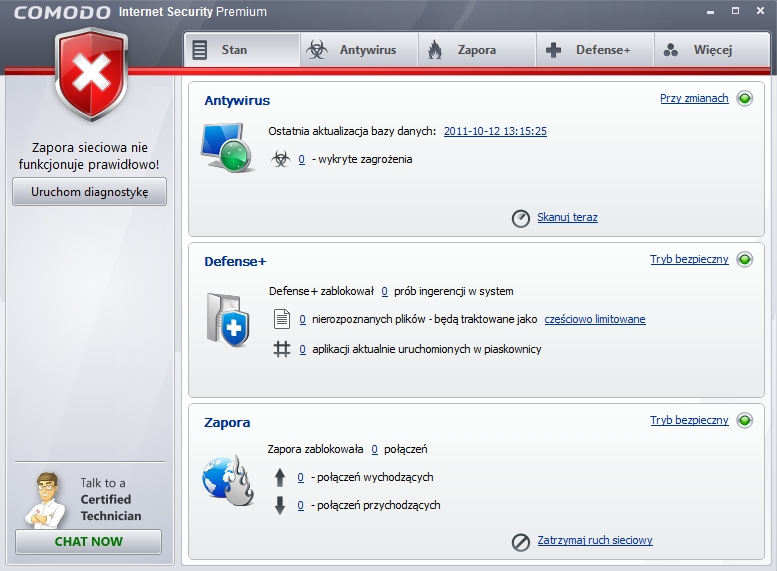777x571 pixels.
Task: Click the biohazard icon beside wykryte zagrożenia
Action: pos(280,159)
